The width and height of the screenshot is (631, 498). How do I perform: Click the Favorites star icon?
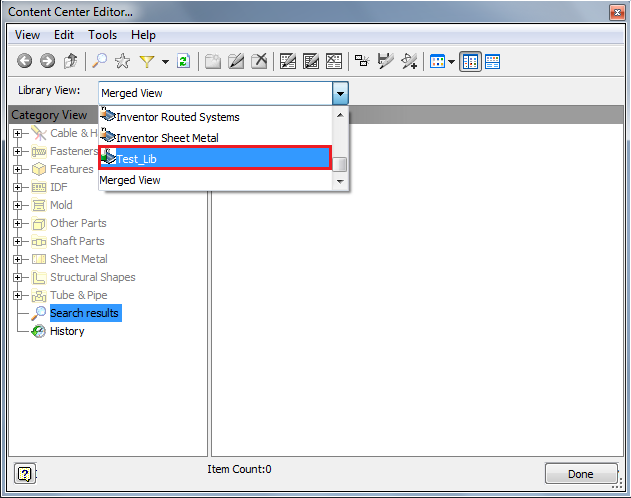122,61
